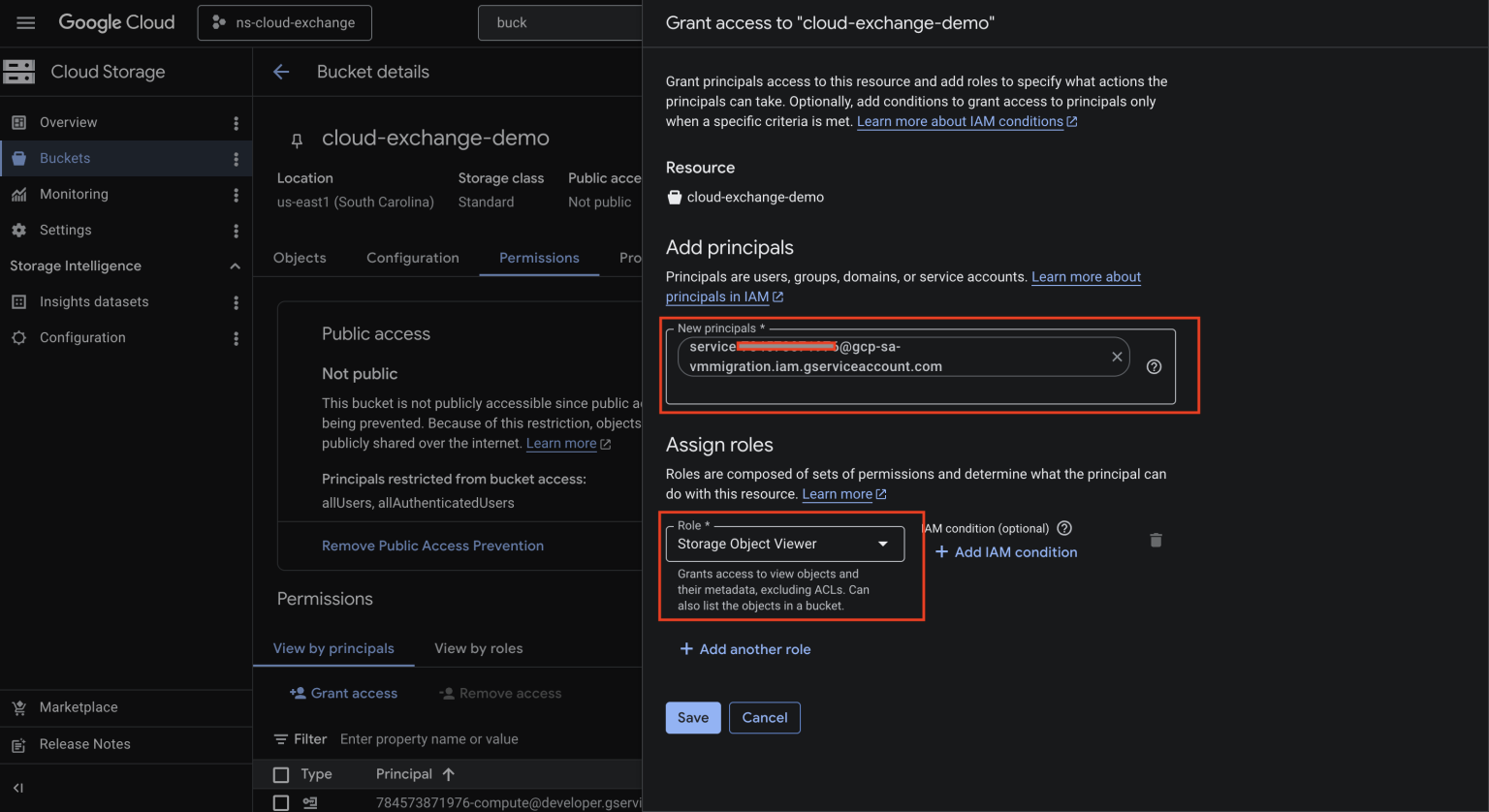Click the help icon in New principals field
Viewport: 1489px width, 812px height.
tap(1154, 366)
